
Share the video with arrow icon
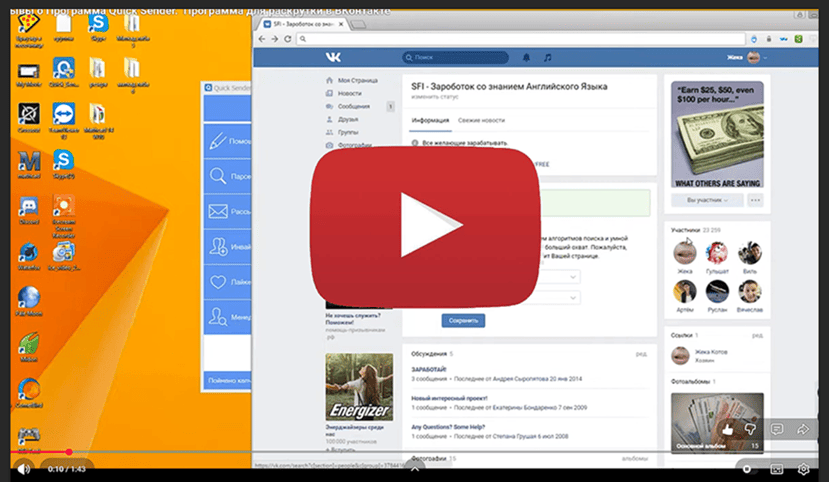pyautogui.click(x=803, y=429)
